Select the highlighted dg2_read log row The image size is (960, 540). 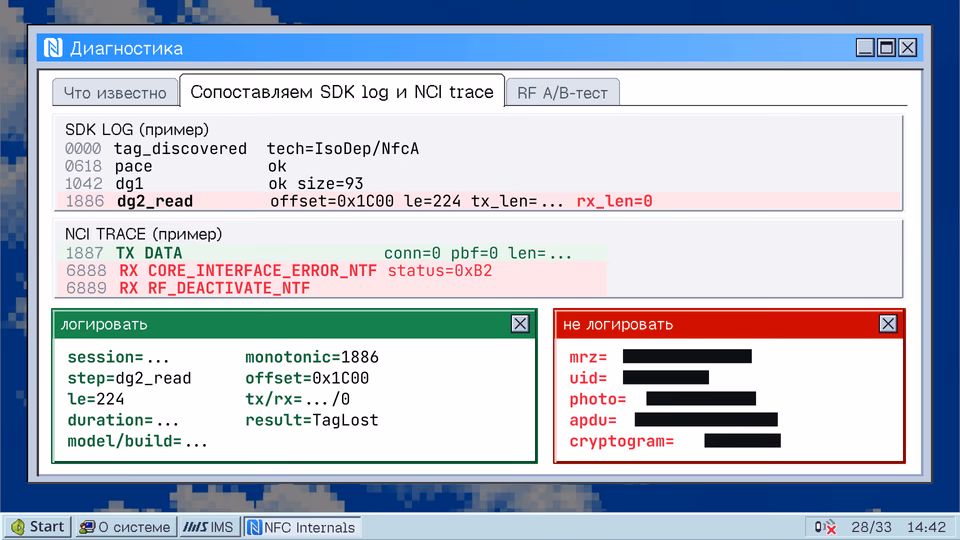(478, 201)
